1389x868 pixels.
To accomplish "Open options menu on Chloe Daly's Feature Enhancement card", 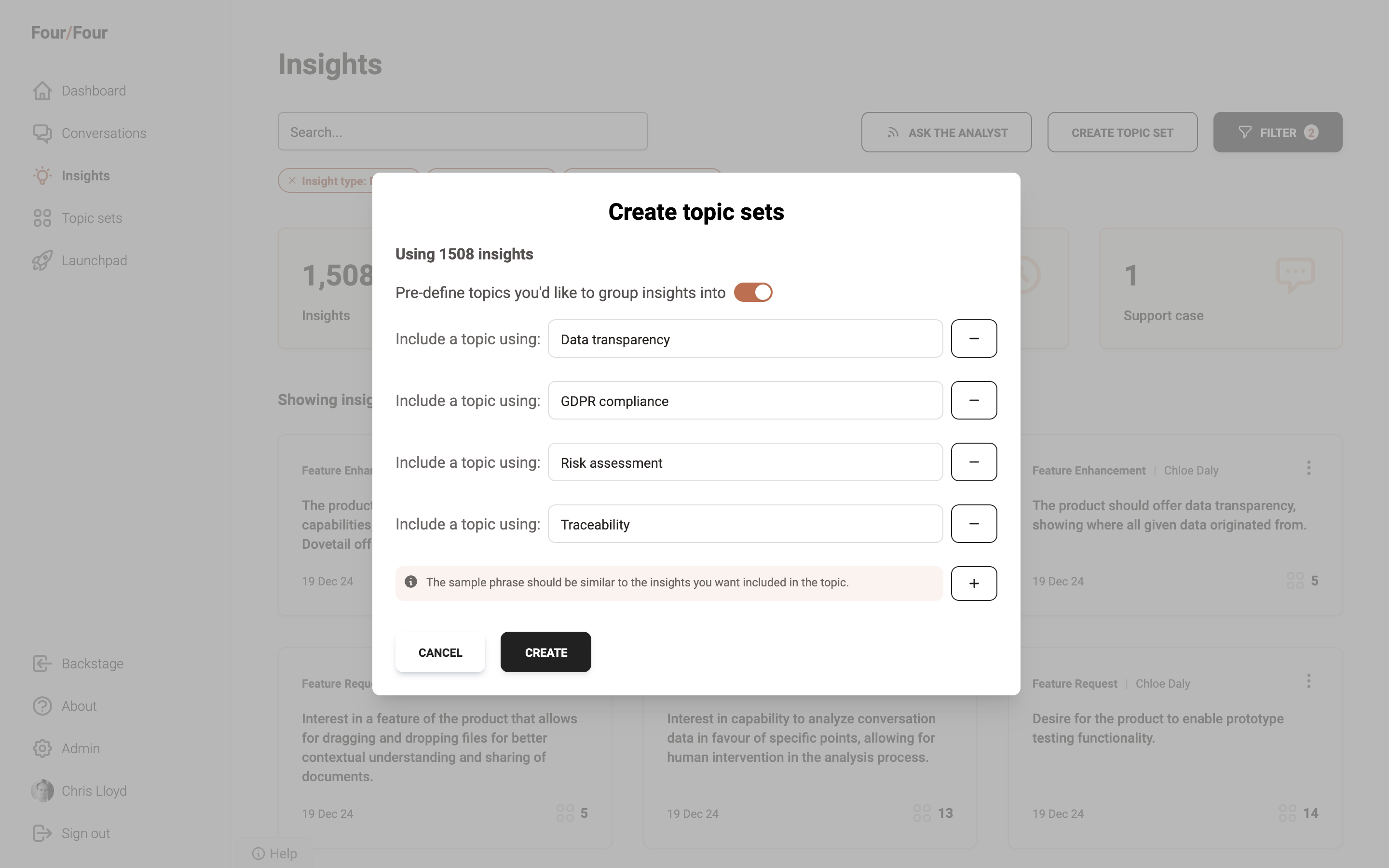I will click(1308, 468).
